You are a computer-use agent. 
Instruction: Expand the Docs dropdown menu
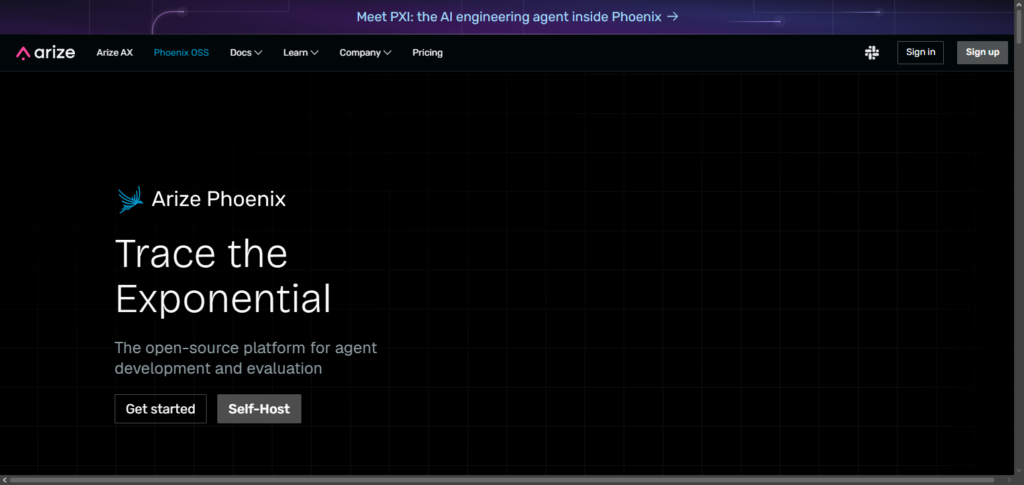(x=246, y=53)
